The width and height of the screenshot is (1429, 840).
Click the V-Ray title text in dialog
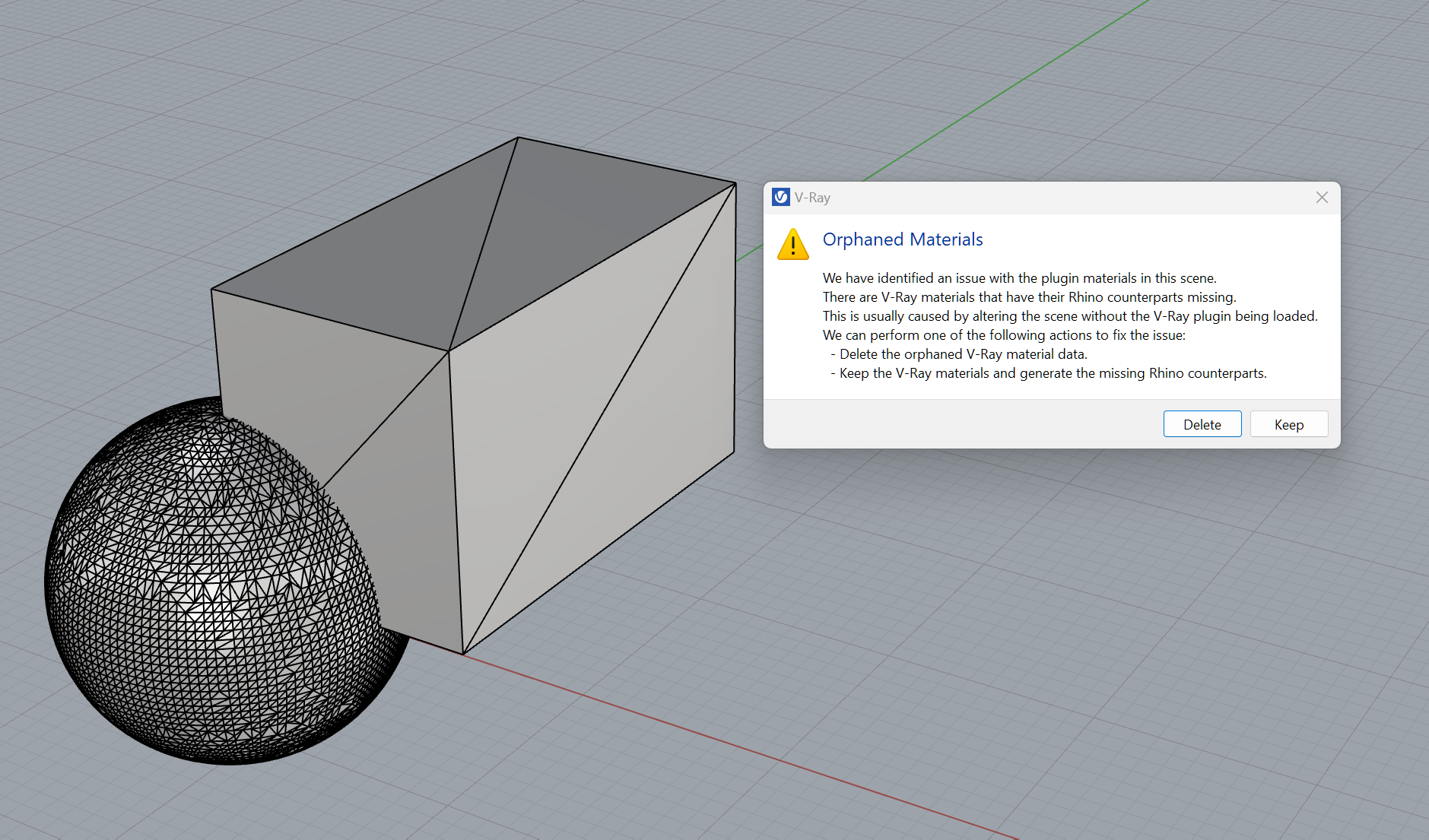point(812,198)
